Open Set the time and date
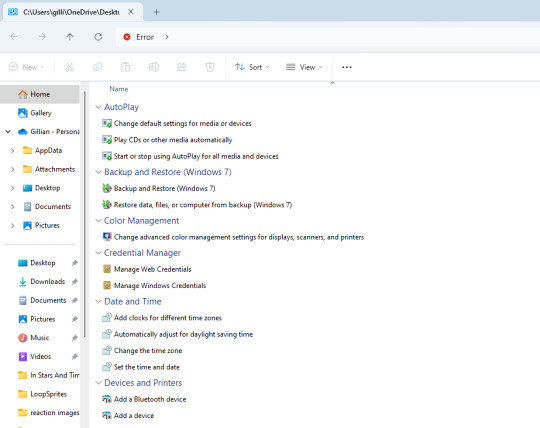The width and height of the screenshot is (540, 428). click(x=141, y=367)
